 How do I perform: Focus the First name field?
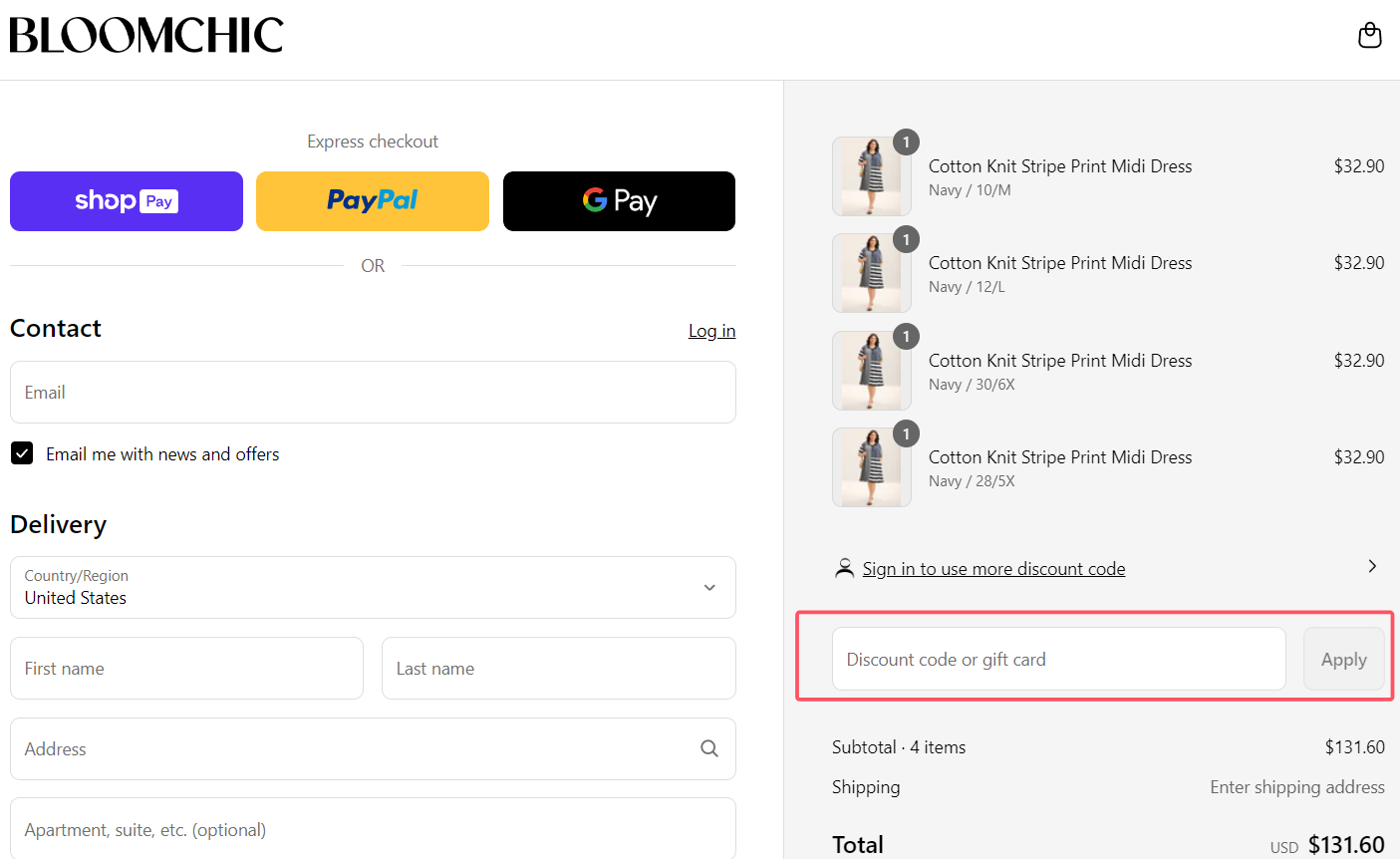coord(186,669)
